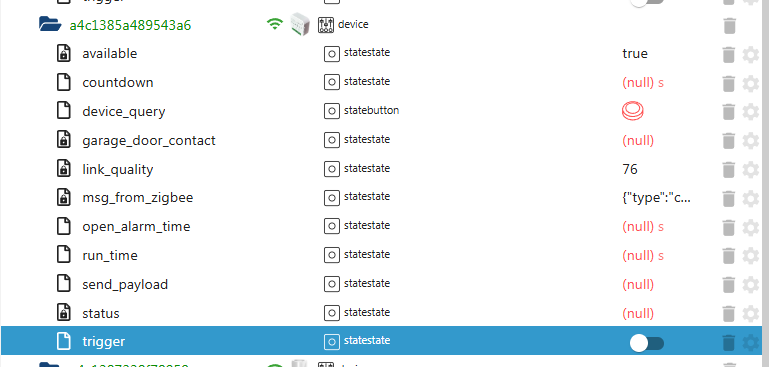Image resolution: width=769 pixels, height=367 pixels.
Task: Click the msg_from_zigbee JSON value
Action: coord(656,198)
